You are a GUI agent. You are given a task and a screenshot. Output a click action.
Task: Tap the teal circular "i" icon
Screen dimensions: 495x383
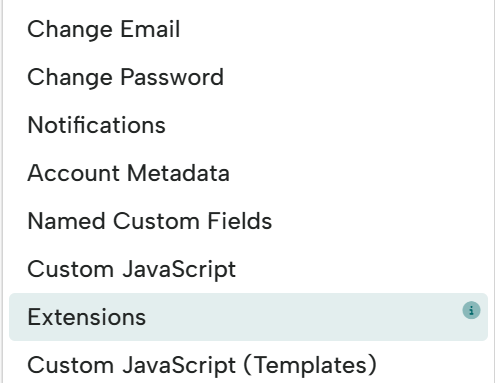pyautogui.click(x=471, y=310)
